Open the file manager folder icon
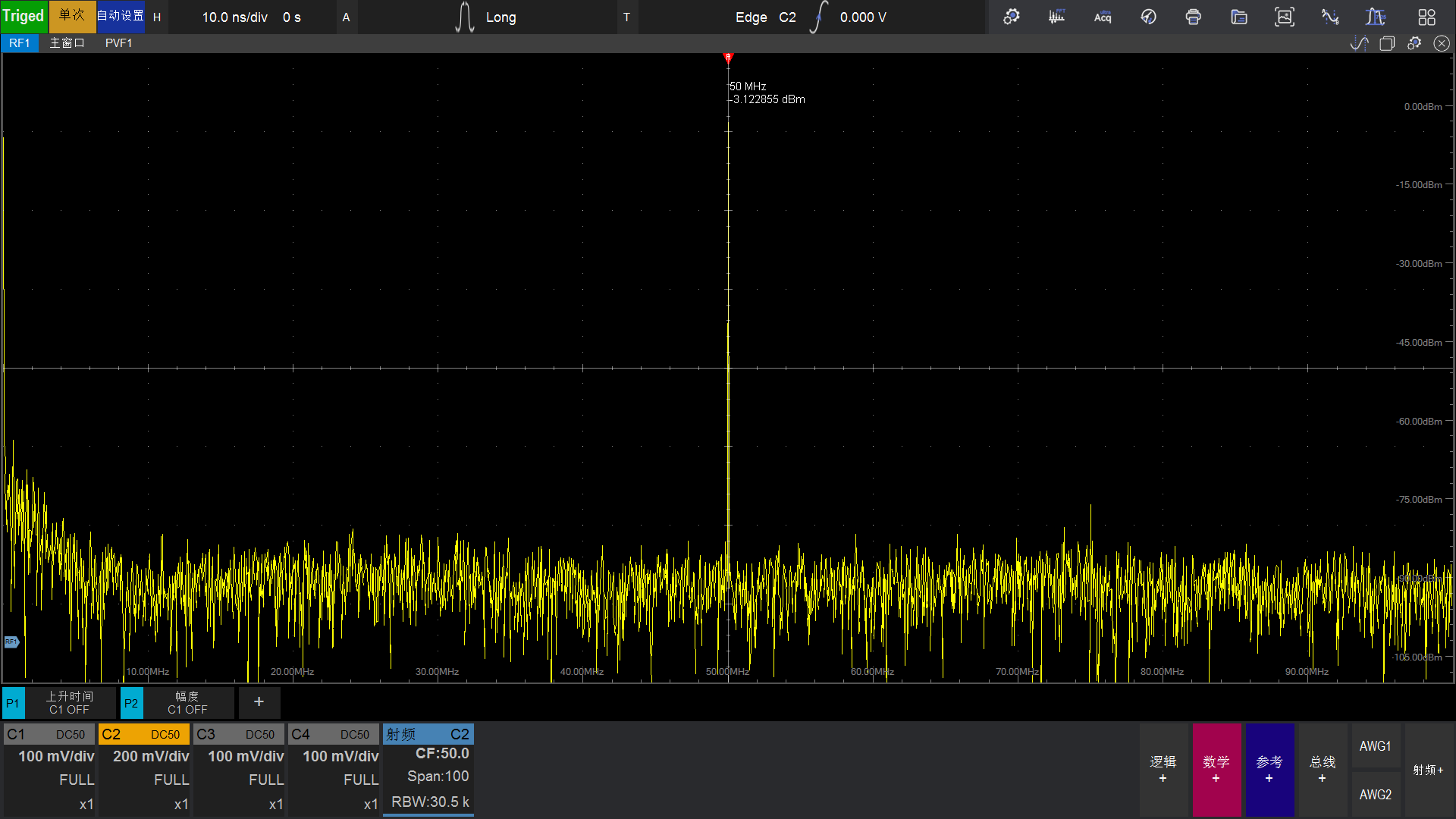Image resolution: width=1456 pixels, height=819 pixels. (x=1239, y=17)
